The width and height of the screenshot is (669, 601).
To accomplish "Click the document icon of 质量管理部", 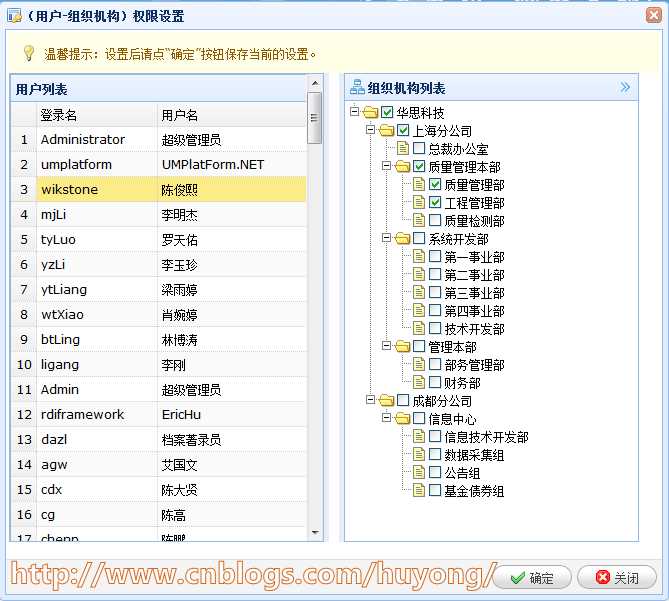I will tap(419, 184).
